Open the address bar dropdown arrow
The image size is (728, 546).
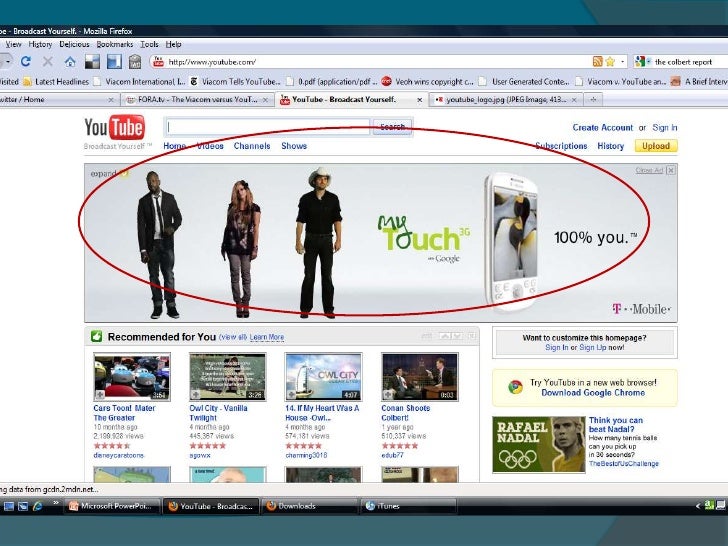(x=623, y=61)
